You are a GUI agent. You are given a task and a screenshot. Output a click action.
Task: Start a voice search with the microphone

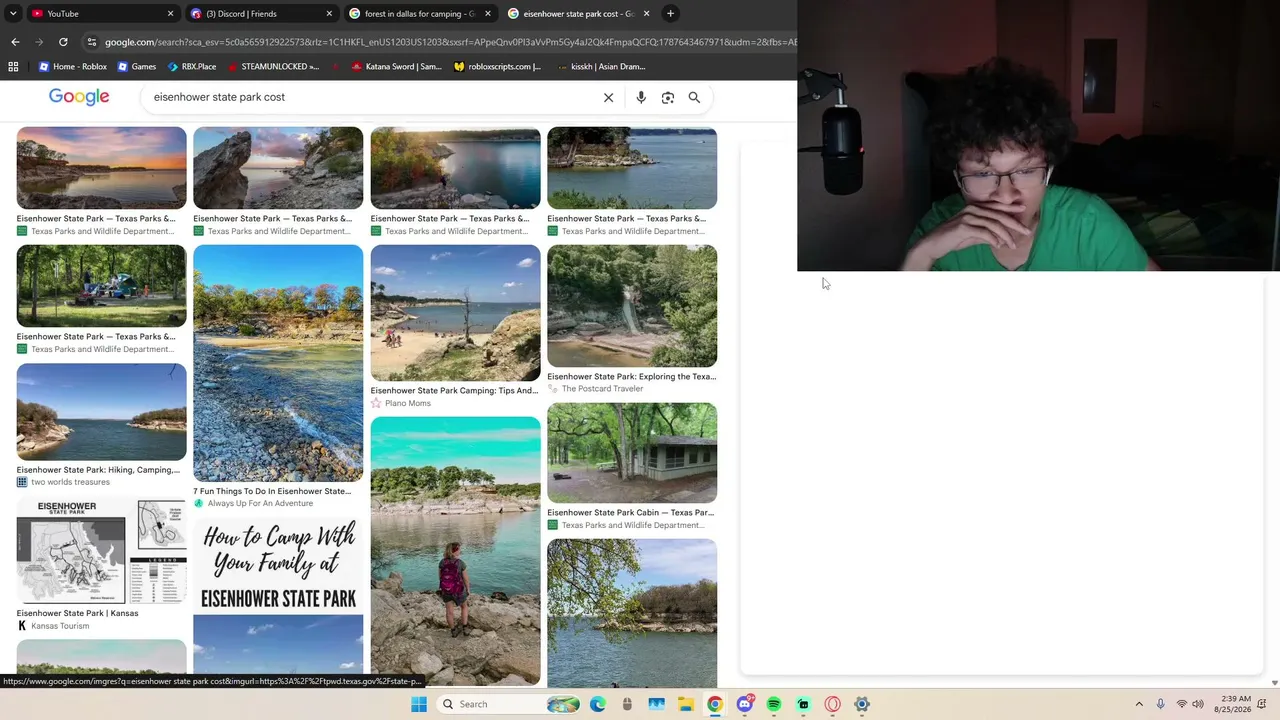tap(641, 97)
